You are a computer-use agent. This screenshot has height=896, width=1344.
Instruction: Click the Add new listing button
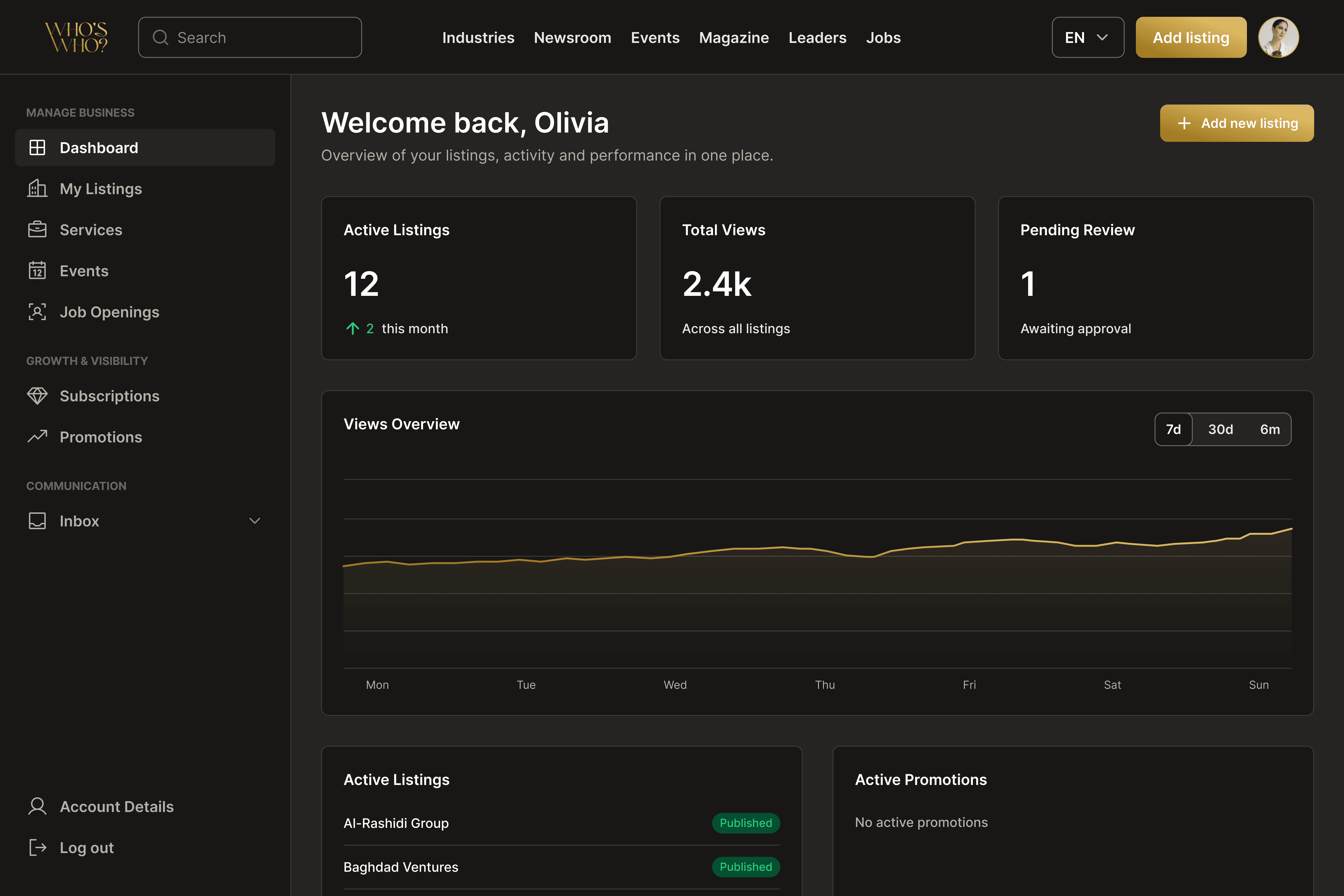tap(1237, 123)
